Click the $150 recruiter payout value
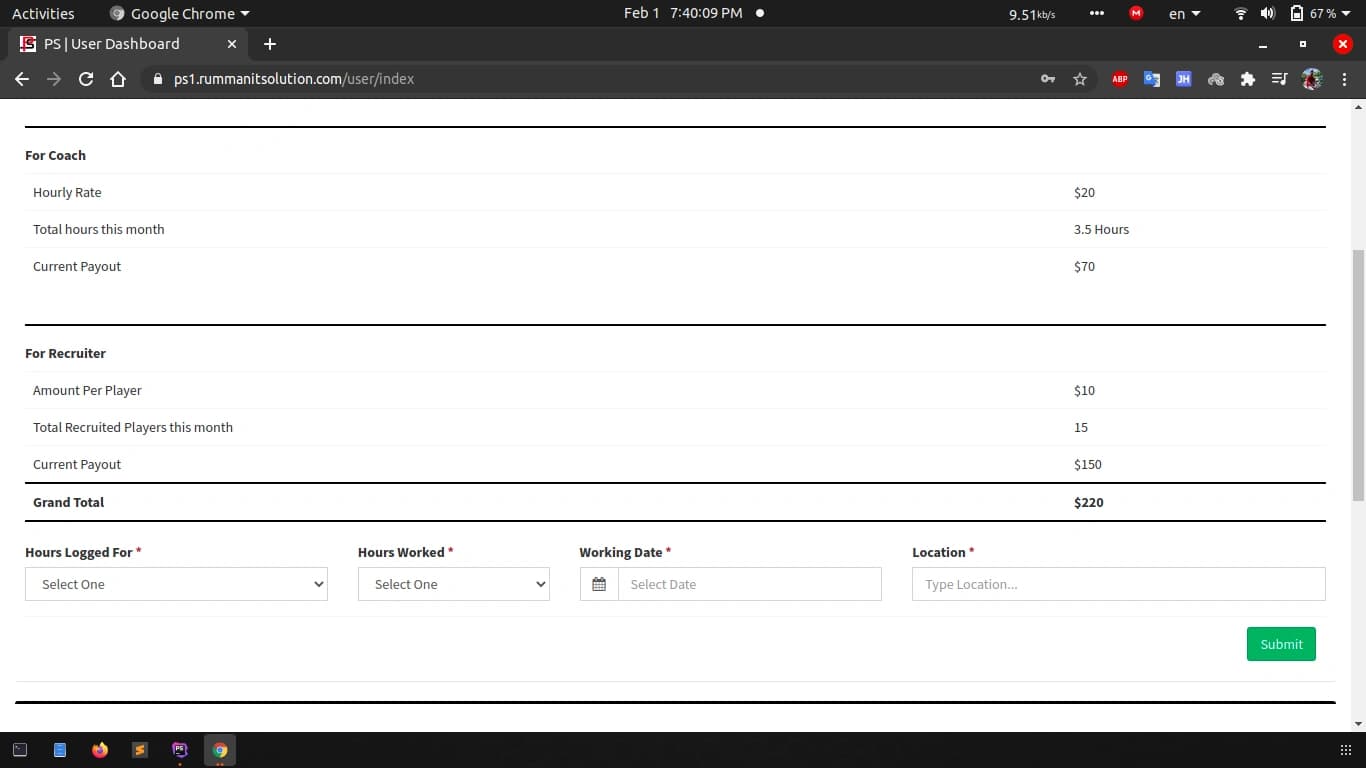 [x=1088, y=464]
